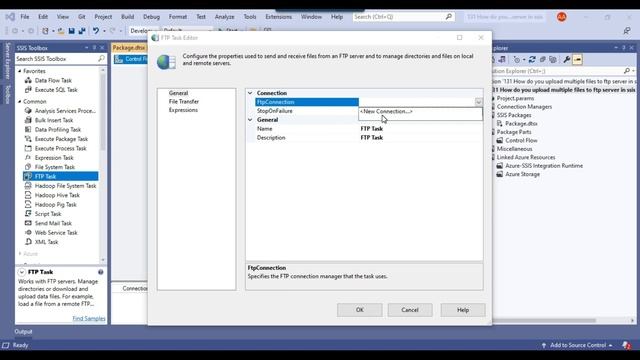Image resolution: width=640 pixels, height=360 pixels.
Task: Pick the Hadoop File System Task icon
Action: point(28,186)
